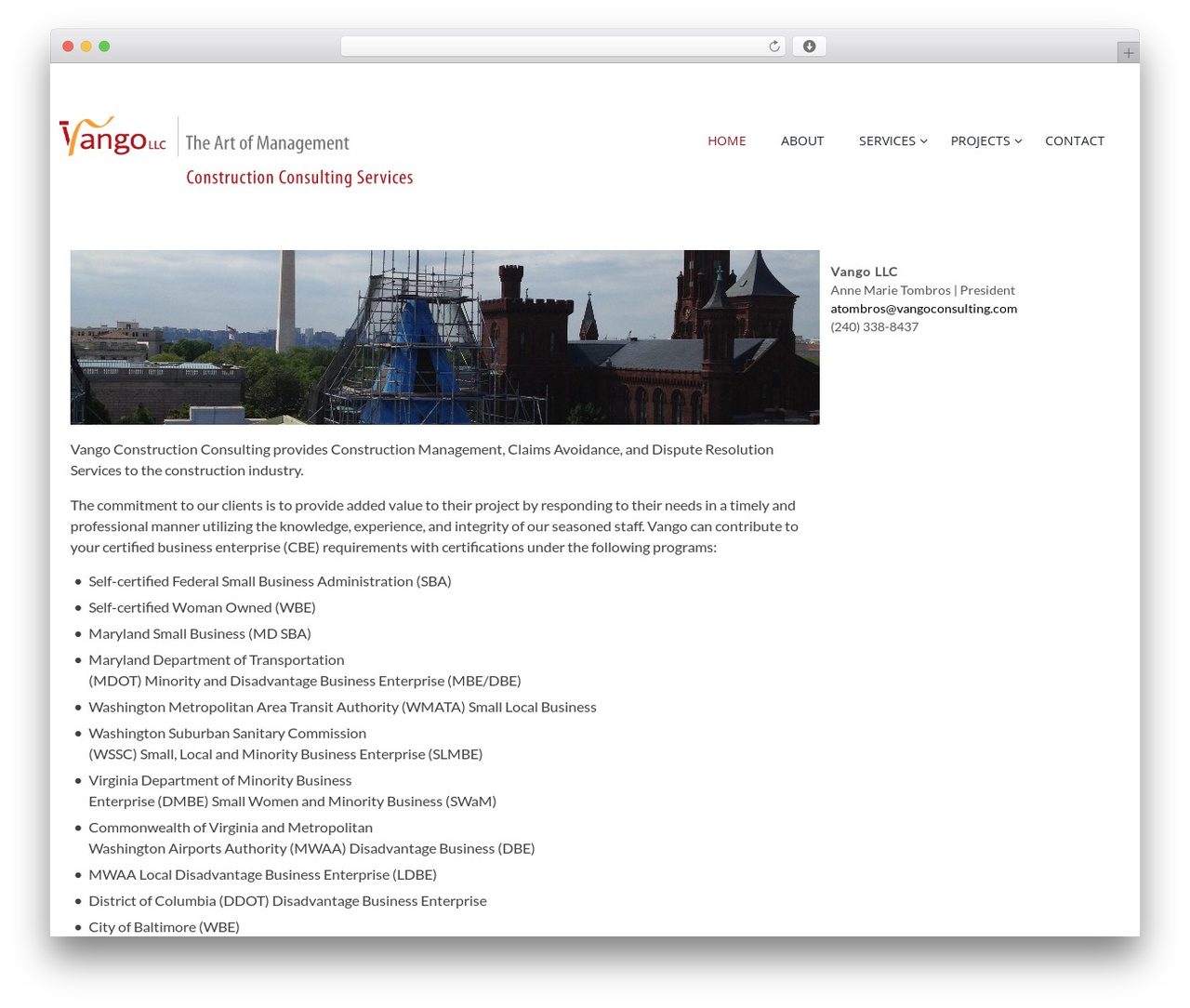Expand the Projects menu chevron
The width and height of the screenshot is (1190, 1008).
click(x=1018, y=141)
